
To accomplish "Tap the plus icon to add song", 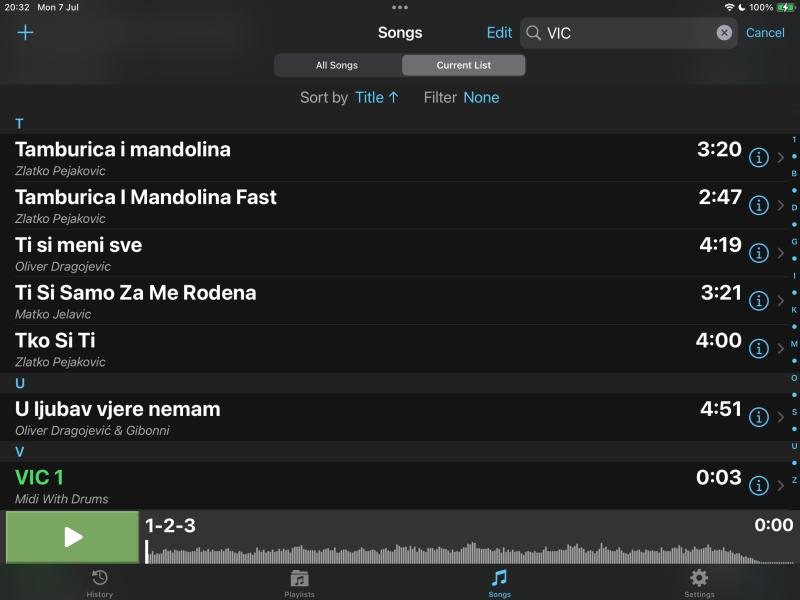I will [25, 33].
